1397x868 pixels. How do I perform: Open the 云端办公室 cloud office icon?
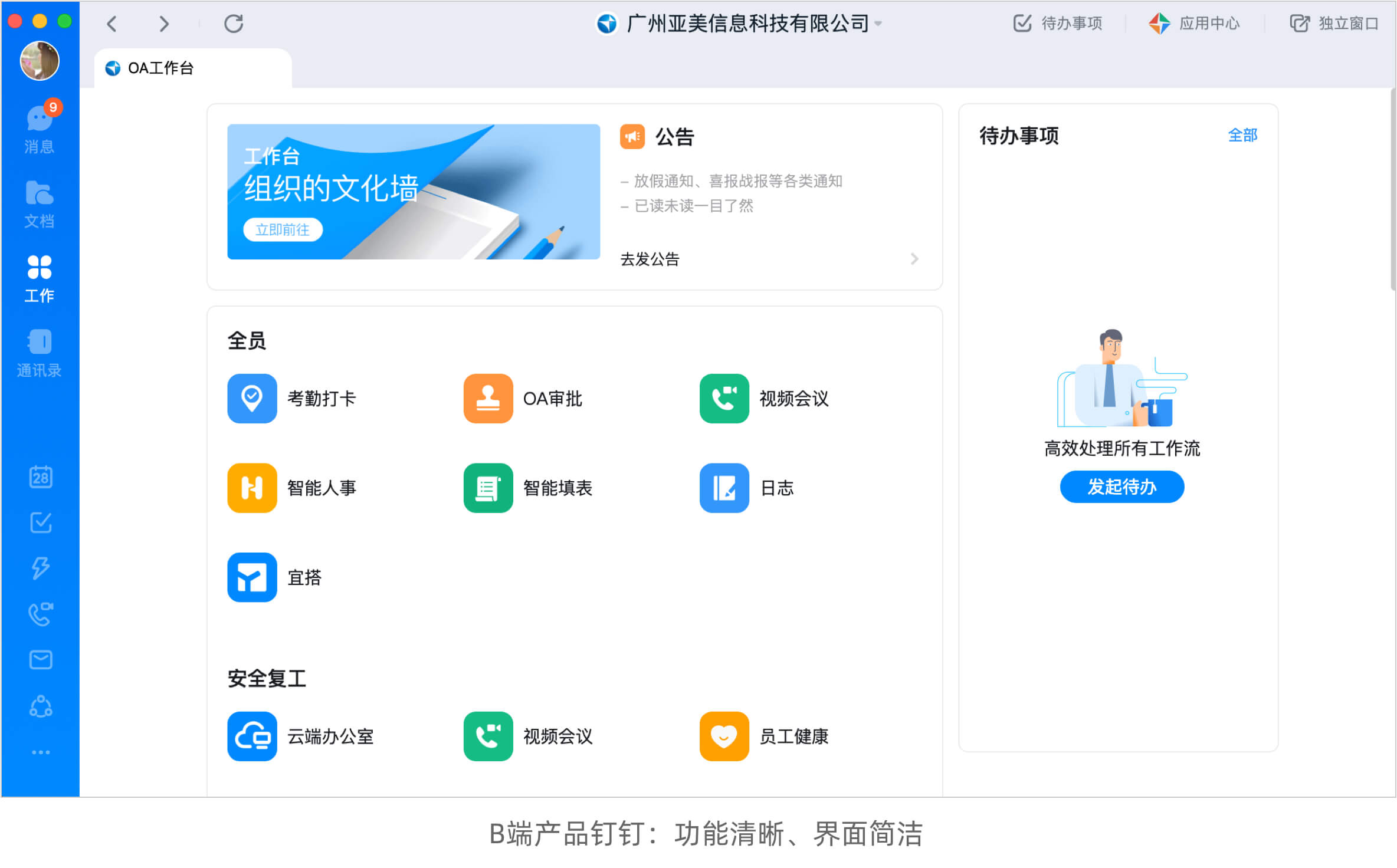(252, 737)
